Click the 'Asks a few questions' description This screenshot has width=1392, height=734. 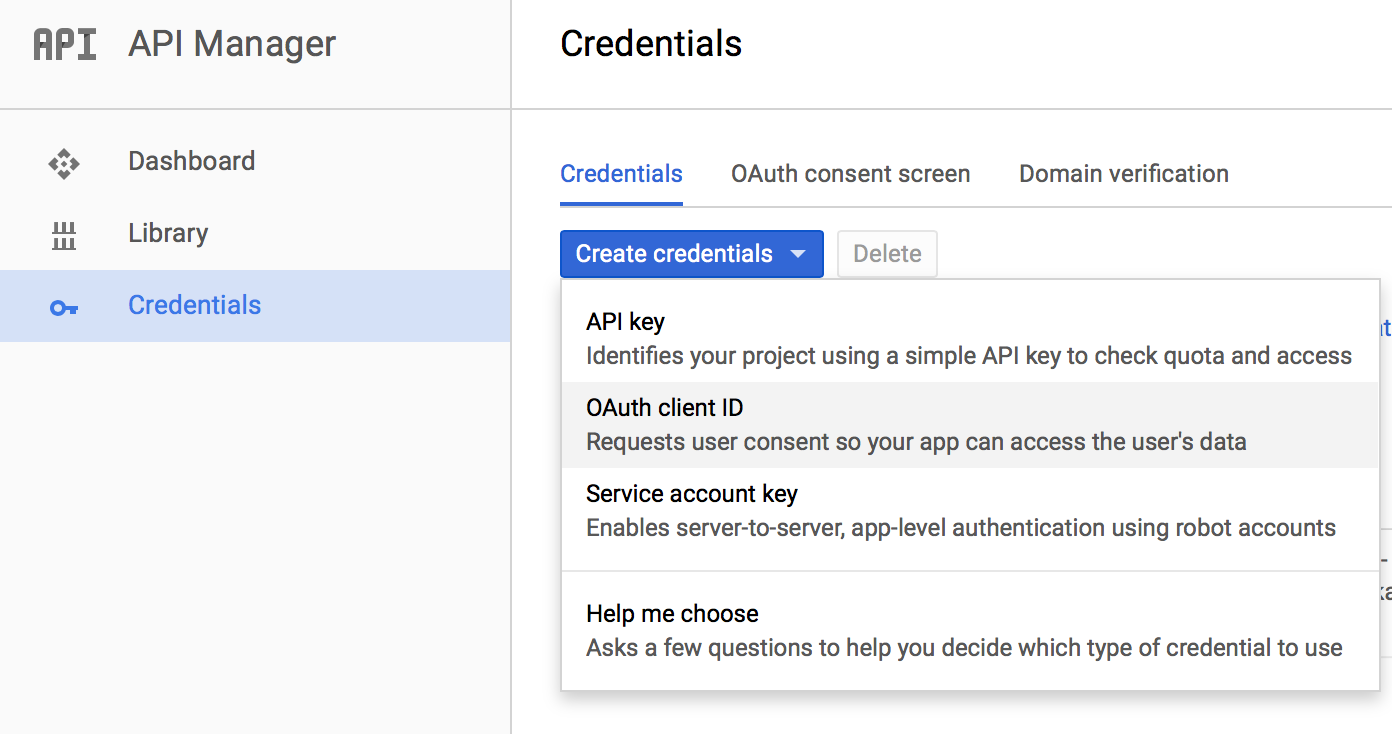[x=963, y=648]
